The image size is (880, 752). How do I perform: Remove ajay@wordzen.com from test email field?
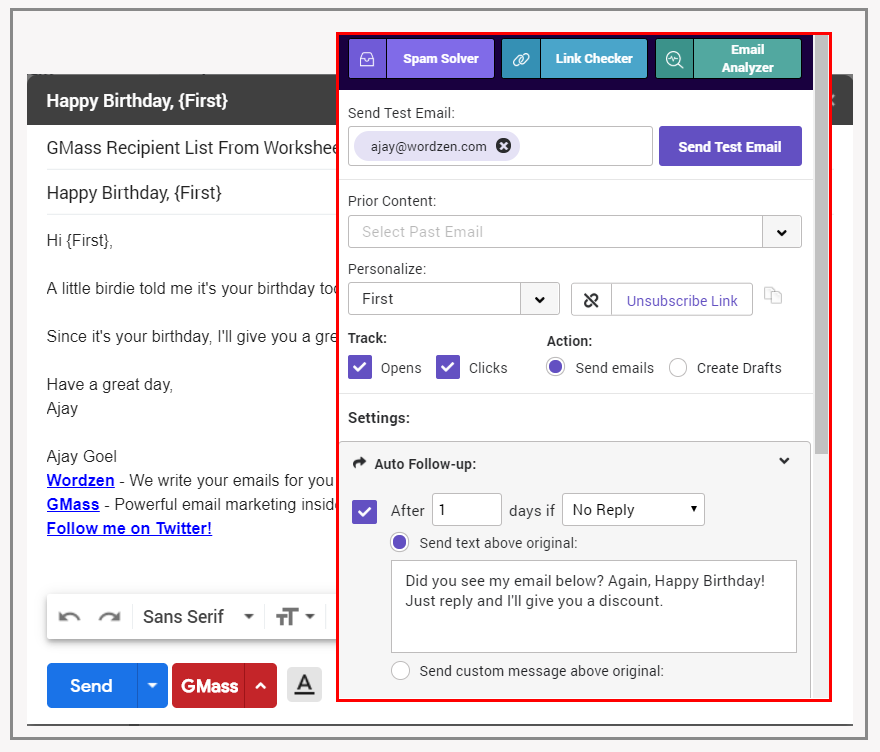click(x=504, y=146)
